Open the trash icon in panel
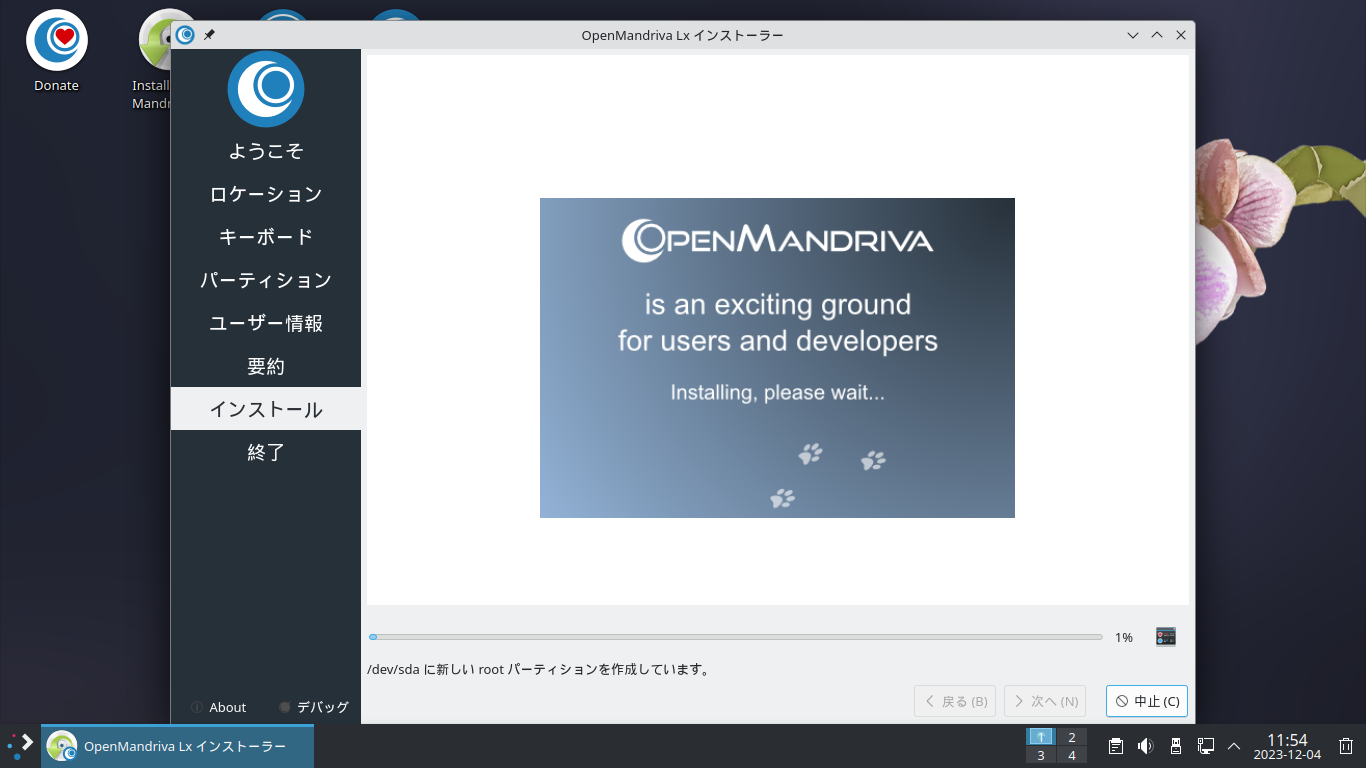Screen dimensions: 1366x768 (x=1346, y=746)
